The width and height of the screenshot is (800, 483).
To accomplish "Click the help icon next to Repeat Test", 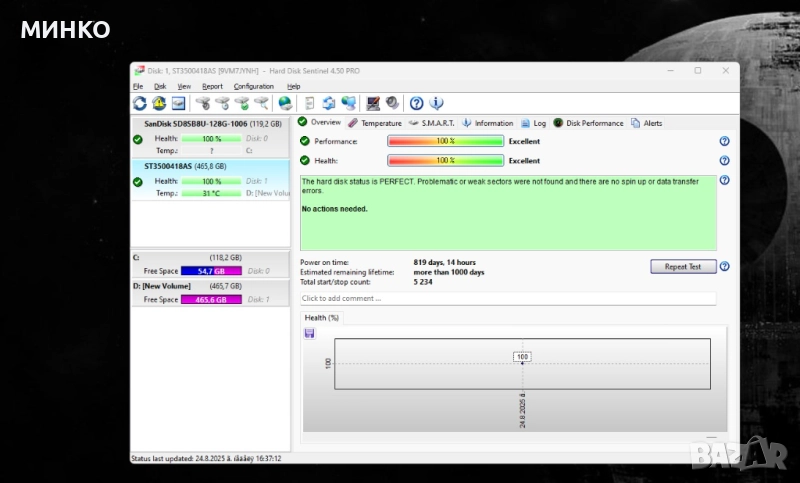I will coord(724,267).
